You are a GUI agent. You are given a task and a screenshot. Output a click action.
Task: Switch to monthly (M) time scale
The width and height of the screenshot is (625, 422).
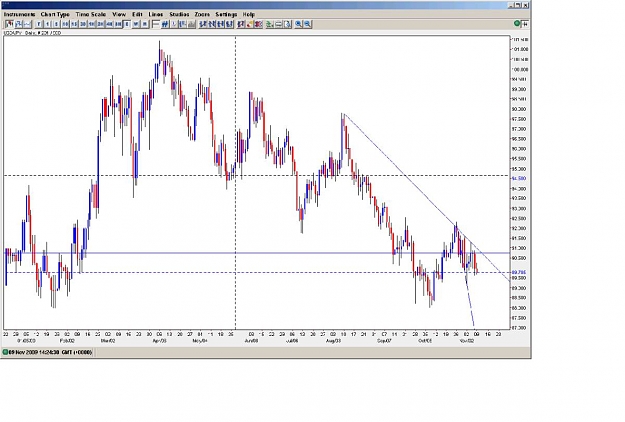(x=145, y=24)
